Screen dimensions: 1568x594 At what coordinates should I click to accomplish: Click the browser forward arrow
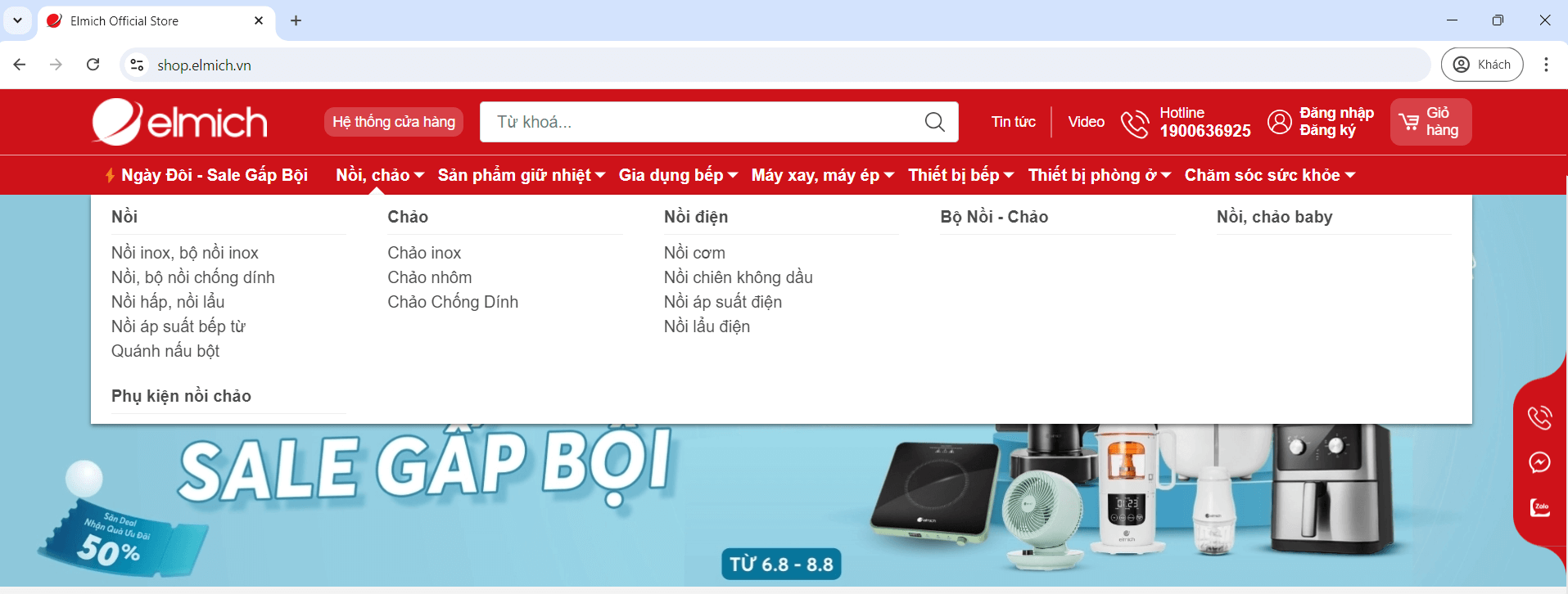(x=56, y=65)
